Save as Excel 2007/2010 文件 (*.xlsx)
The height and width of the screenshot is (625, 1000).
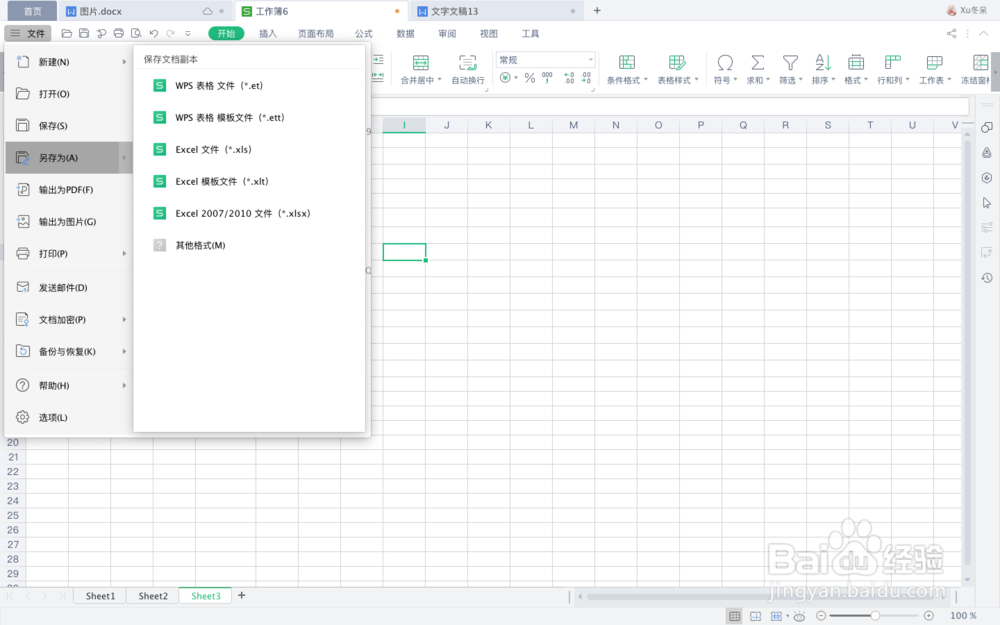point(249,213)
